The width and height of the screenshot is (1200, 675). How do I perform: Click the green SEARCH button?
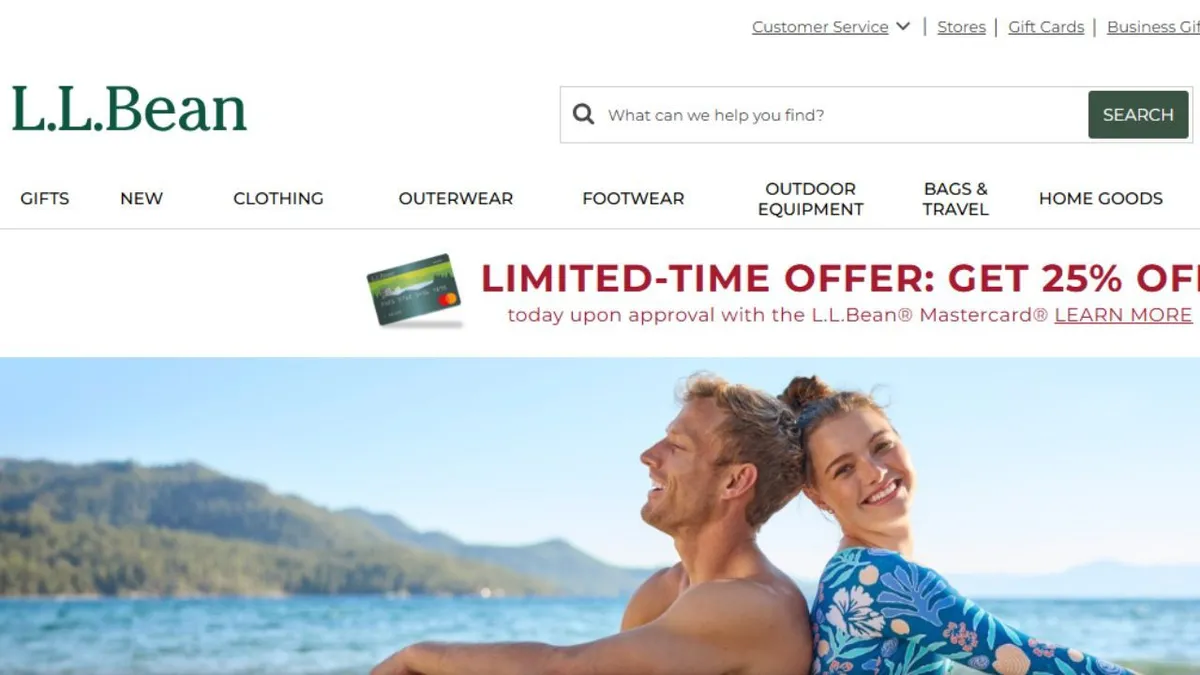tap(1138, 115)
